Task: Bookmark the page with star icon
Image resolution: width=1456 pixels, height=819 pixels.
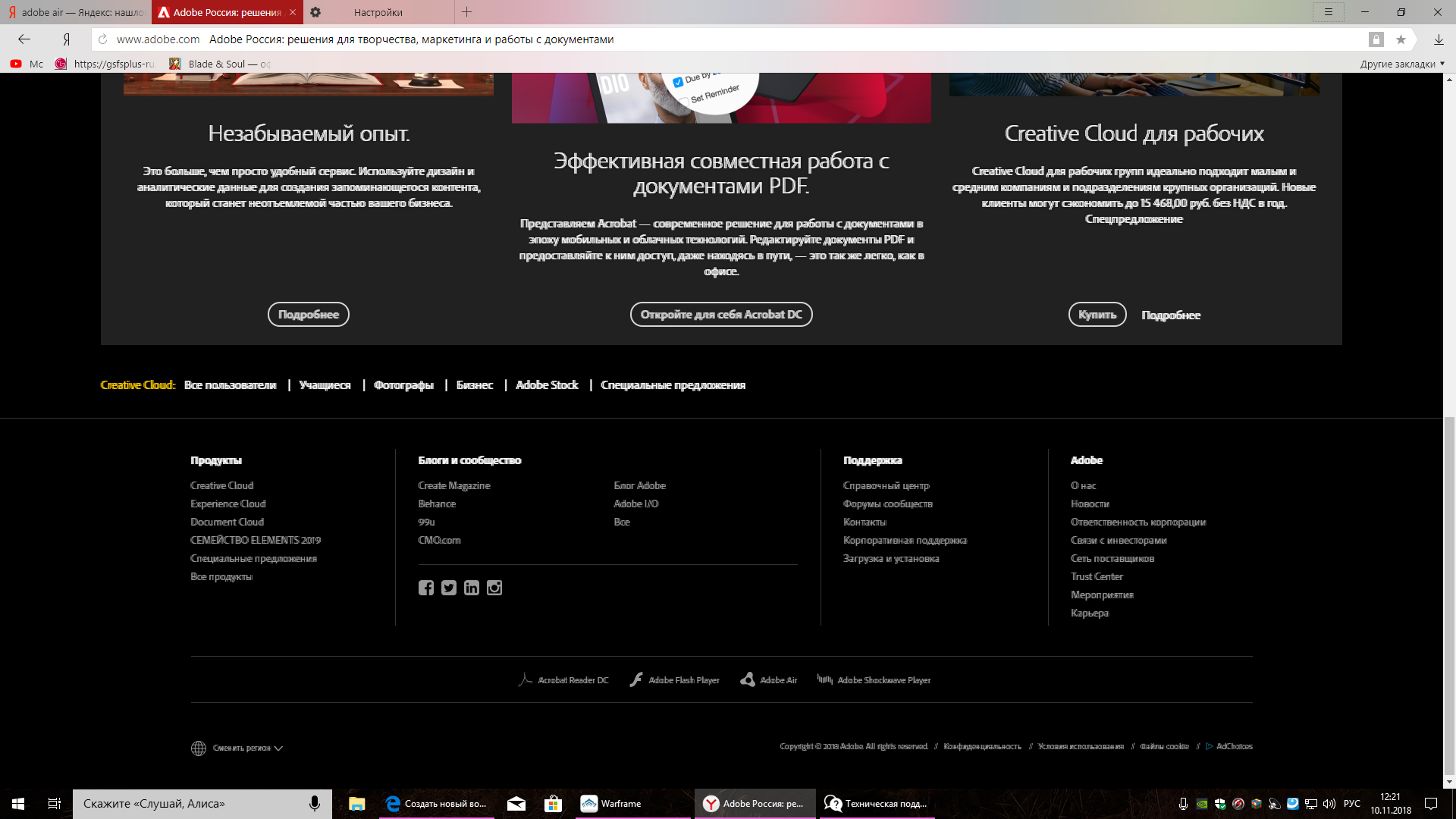Action: pyautogui.click(x=1401, y=39)
